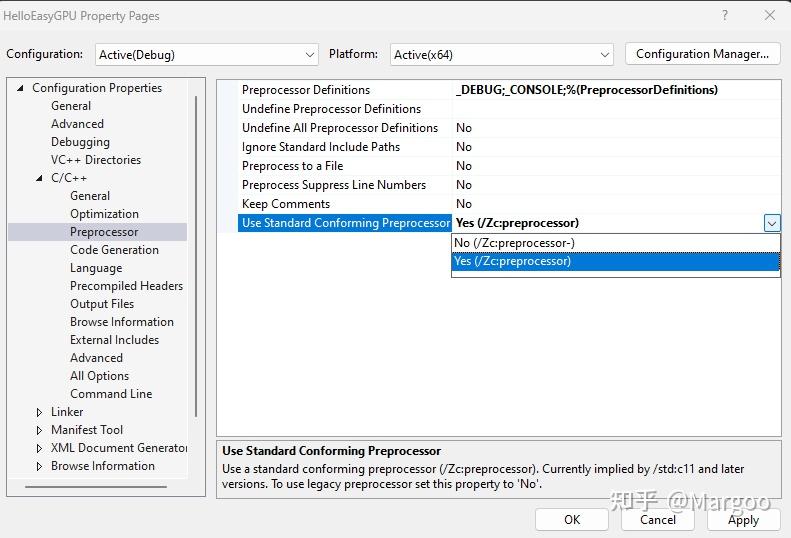
Task: Select the Preprocessor page
Action: click(104, 232)
